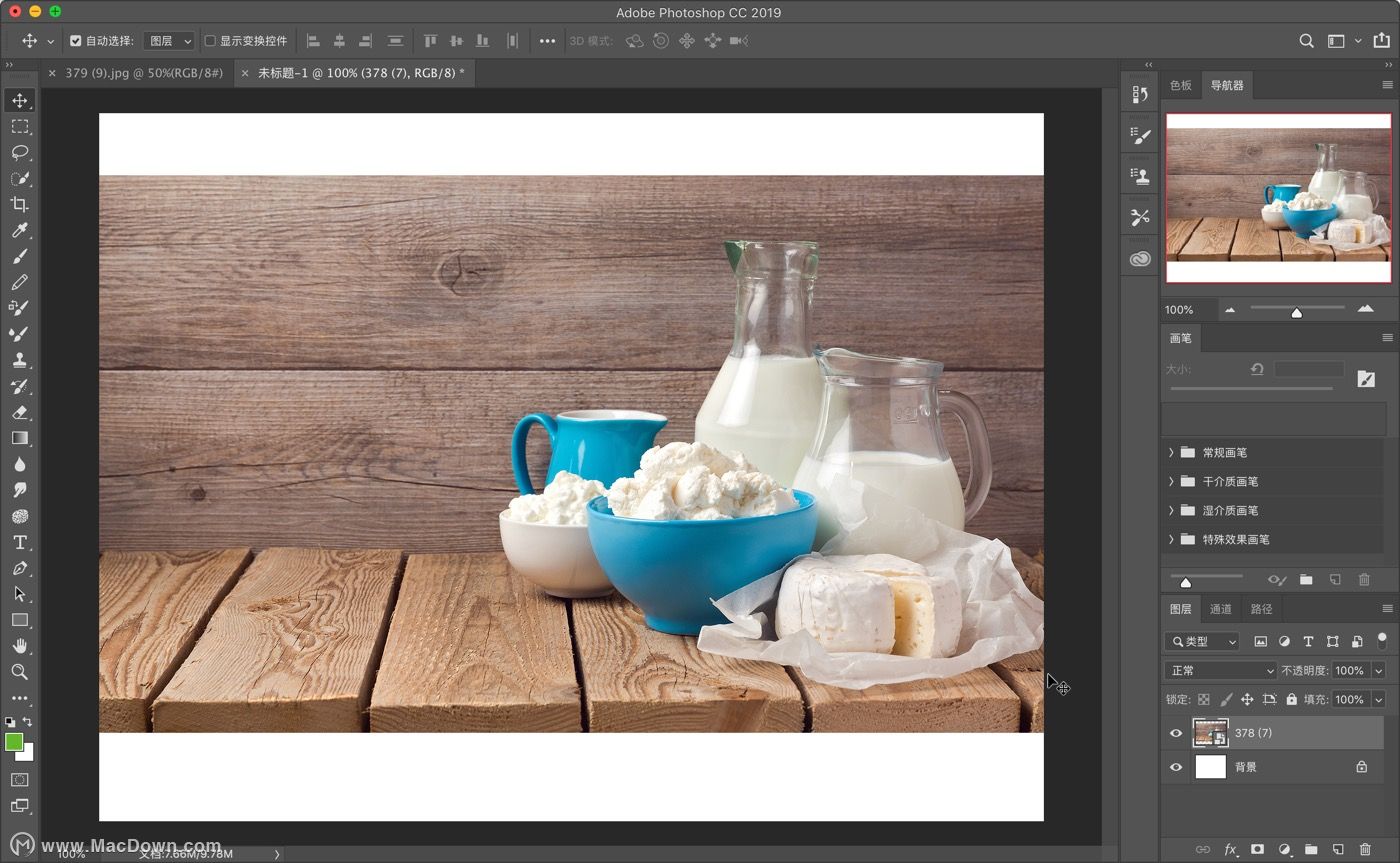Click the Create new group folder icon in Layers panel
This screenshot has height=863, width=1400.
(1311, 849)
